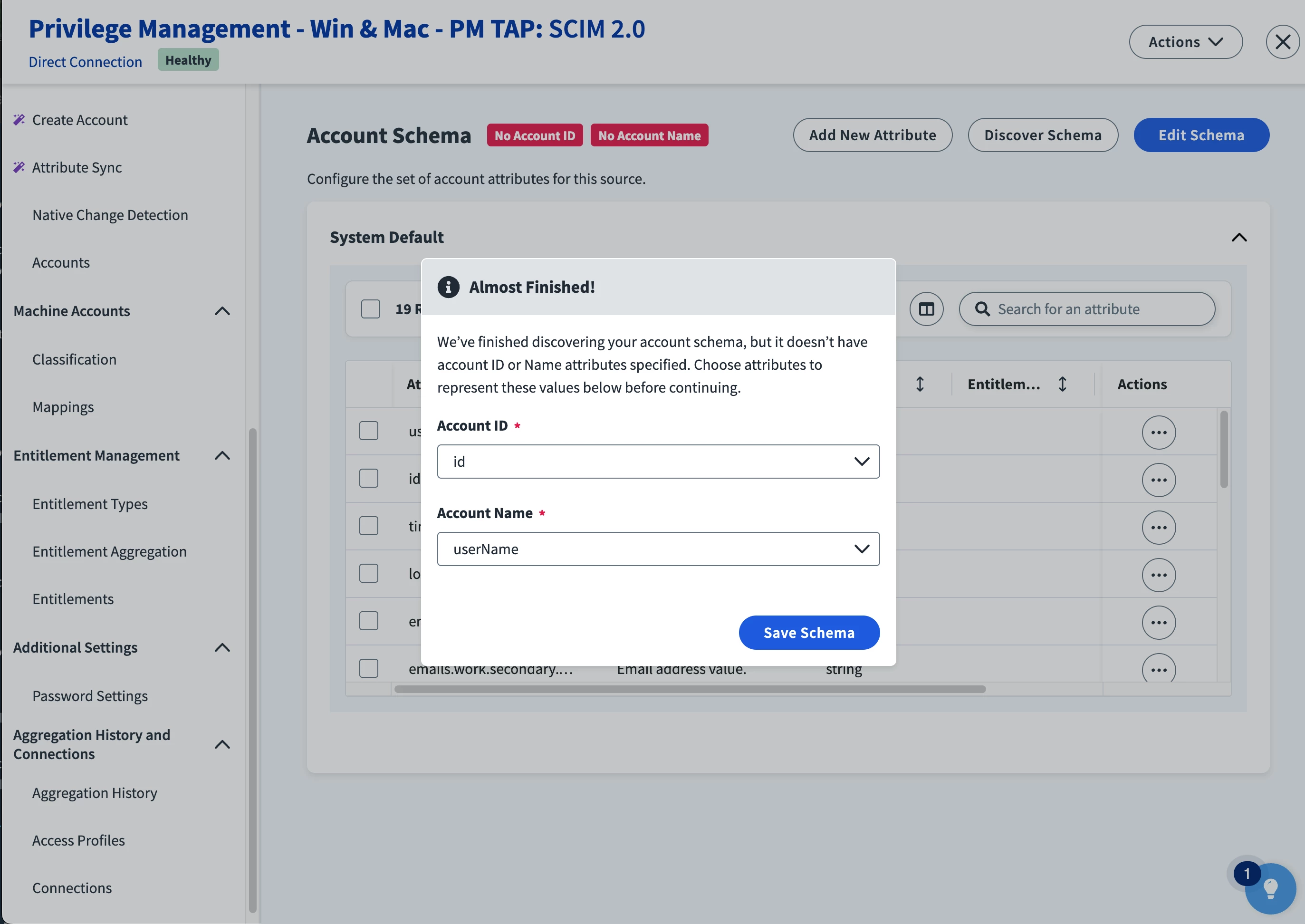
Task: Open Aggregation History
Action: point(95,793)
